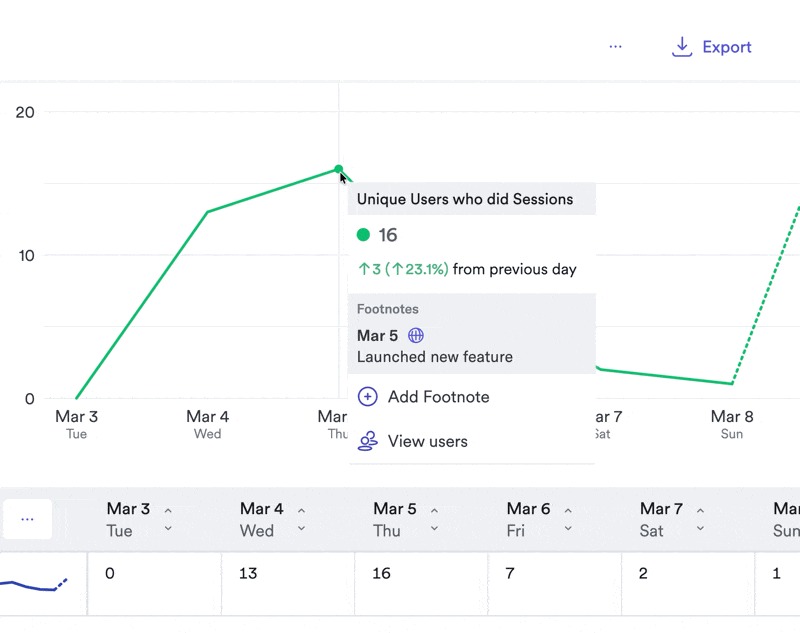Click the Mar 8 data point on the line
The image size is (800, 633).
732,383
